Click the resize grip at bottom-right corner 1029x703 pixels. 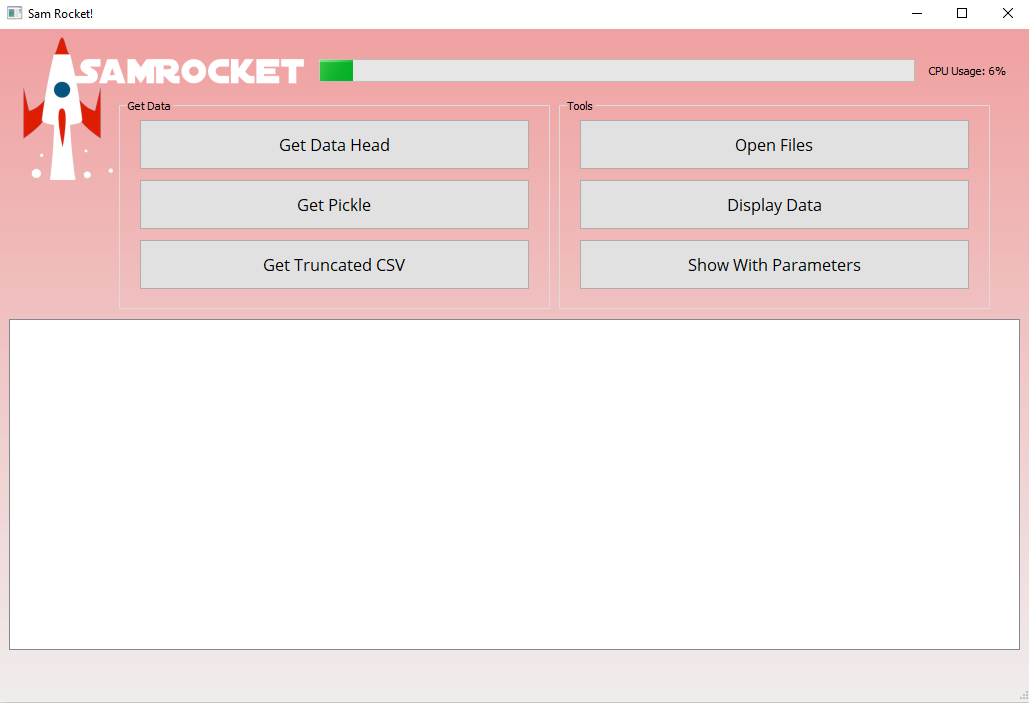(x=1022, y=696)
